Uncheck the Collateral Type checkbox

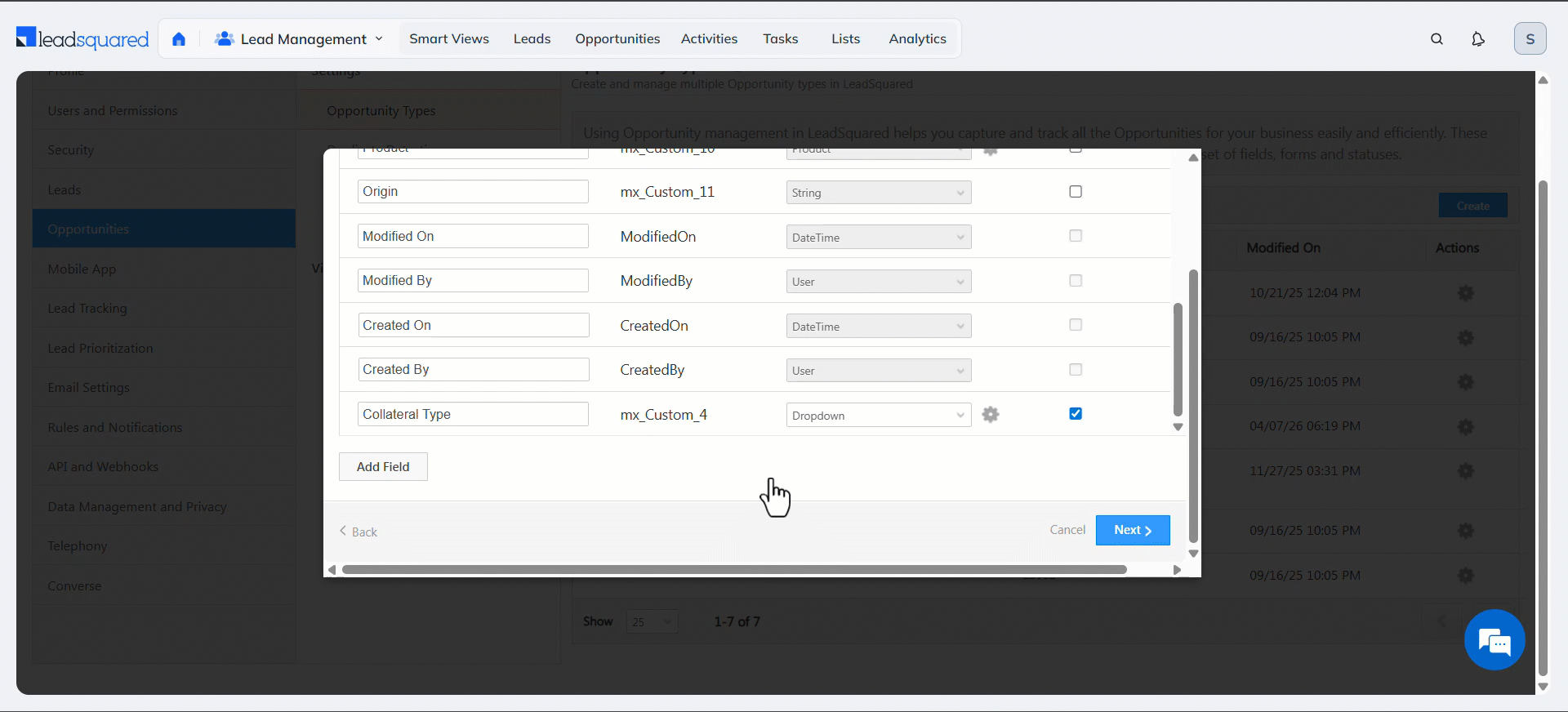1076,414
